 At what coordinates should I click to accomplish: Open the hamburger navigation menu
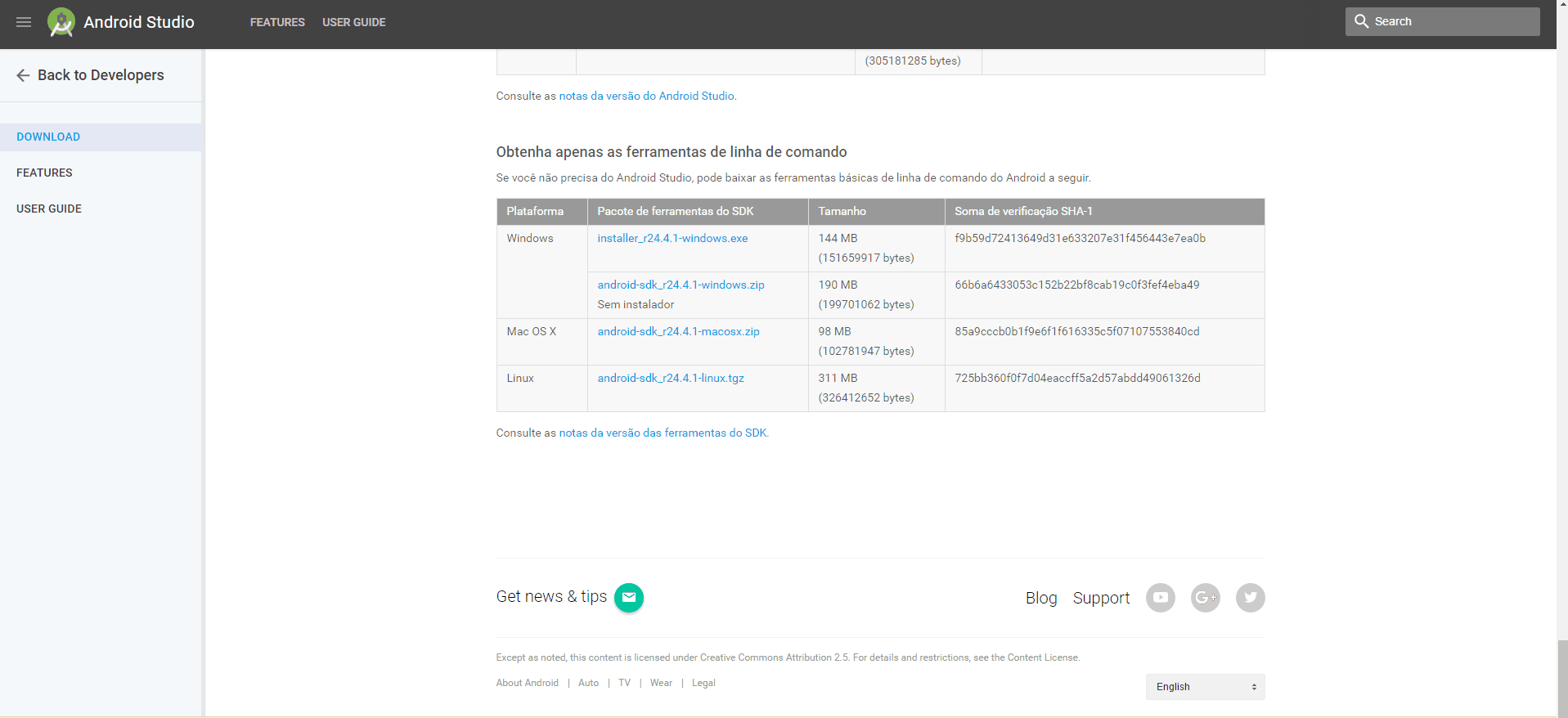click(x=24, y=22)
